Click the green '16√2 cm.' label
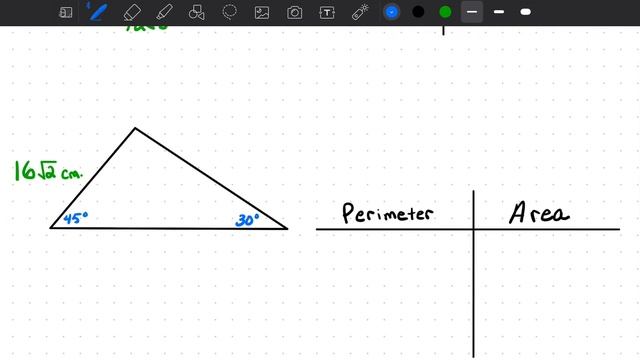 point(48,171)
